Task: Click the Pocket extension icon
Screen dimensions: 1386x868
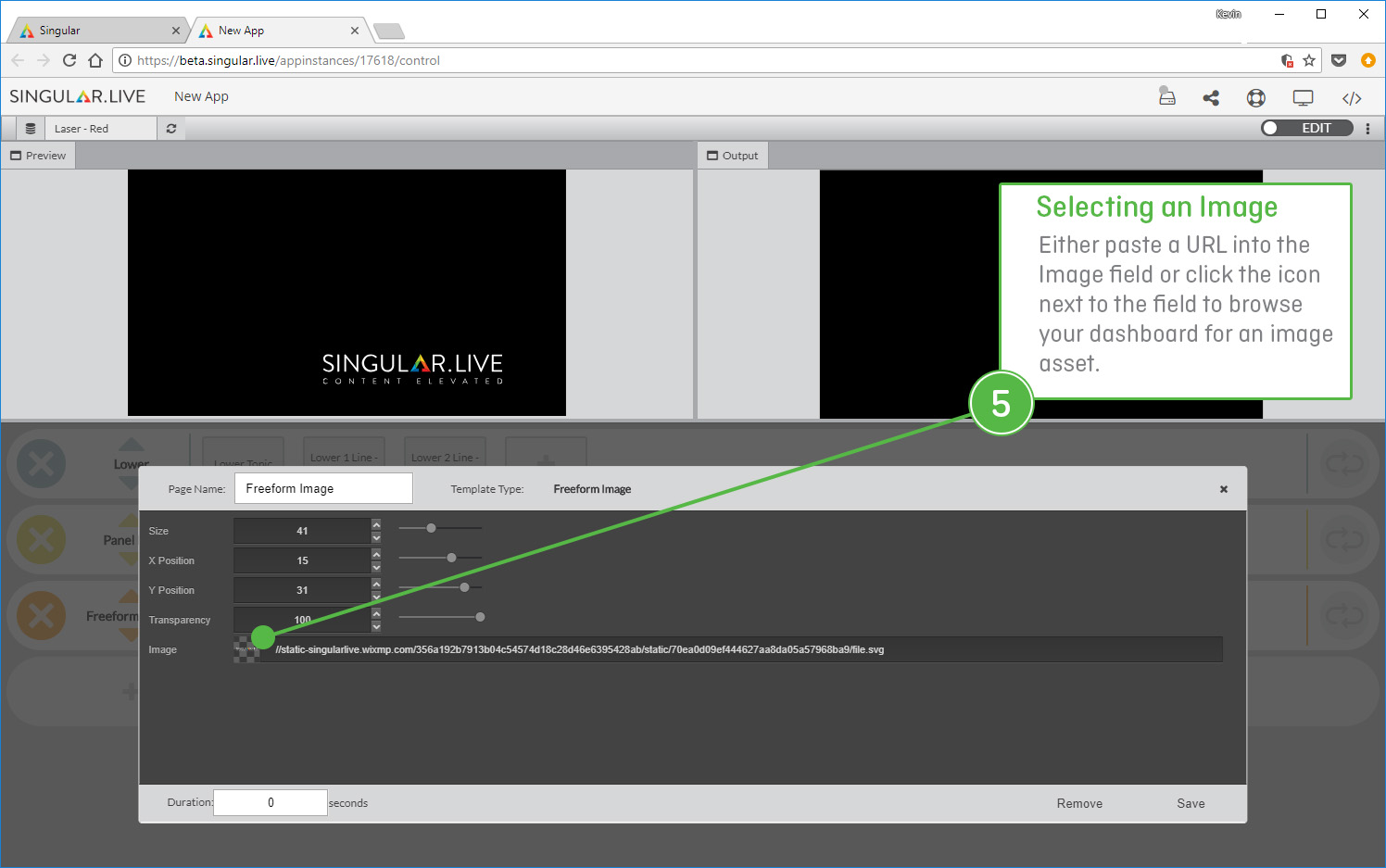Action: click(x=1339, y=60)
